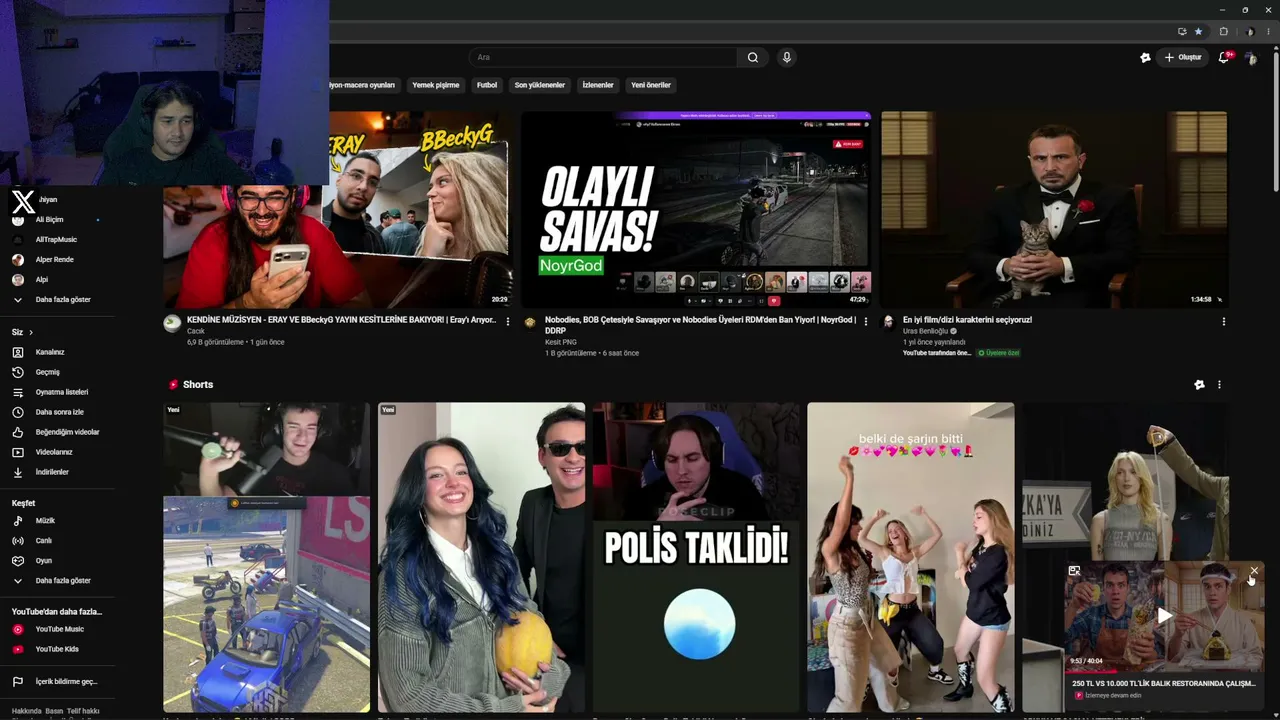Open the OLAYLI SAVAS NoyrGod video thumbnail
This screenshot has width=1280, height=720.
click(x=696, y=209)
